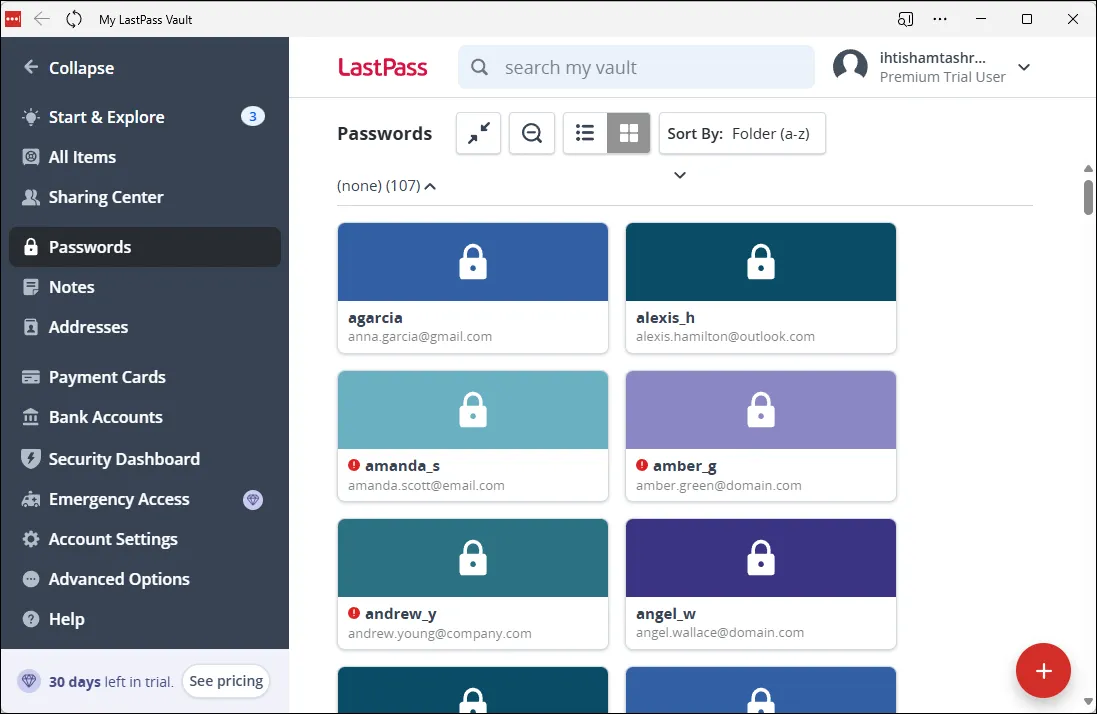
Task: Open Emergency Access settings
Action: tap(118, 498)
